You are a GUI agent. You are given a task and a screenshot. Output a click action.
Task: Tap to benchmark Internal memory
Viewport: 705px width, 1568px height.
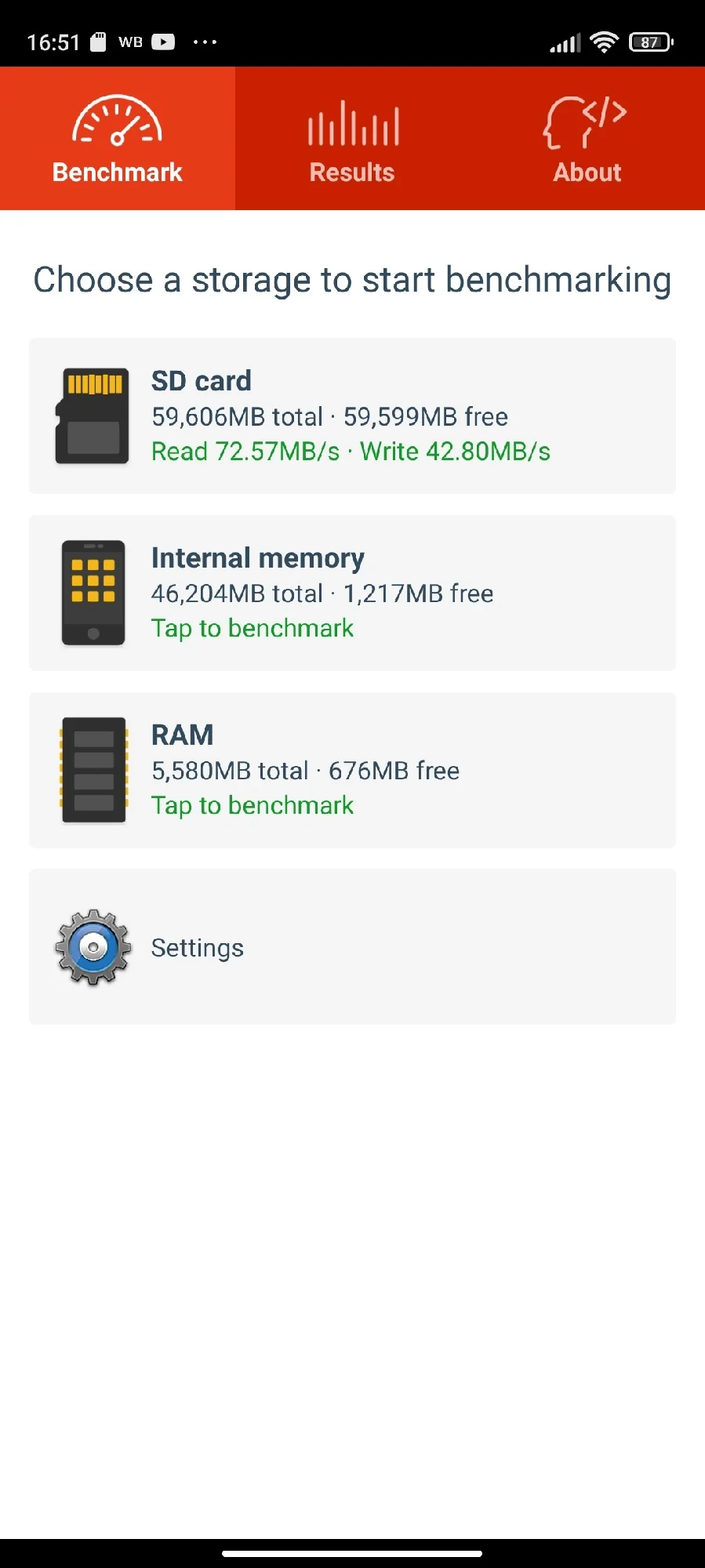253,629
